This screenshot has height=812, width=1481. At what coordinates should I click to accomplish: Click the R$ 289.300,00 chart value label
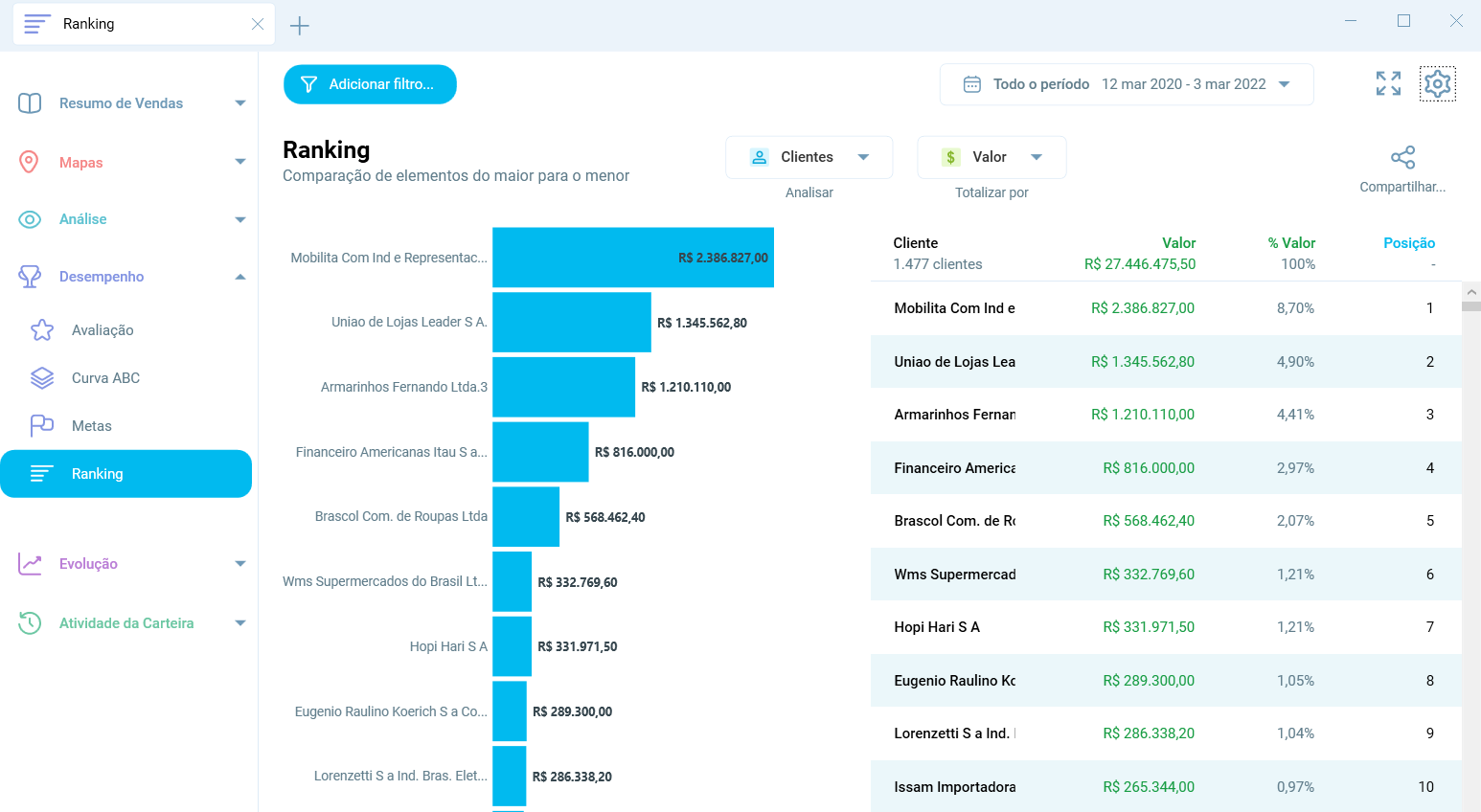[x=572, y=711]
